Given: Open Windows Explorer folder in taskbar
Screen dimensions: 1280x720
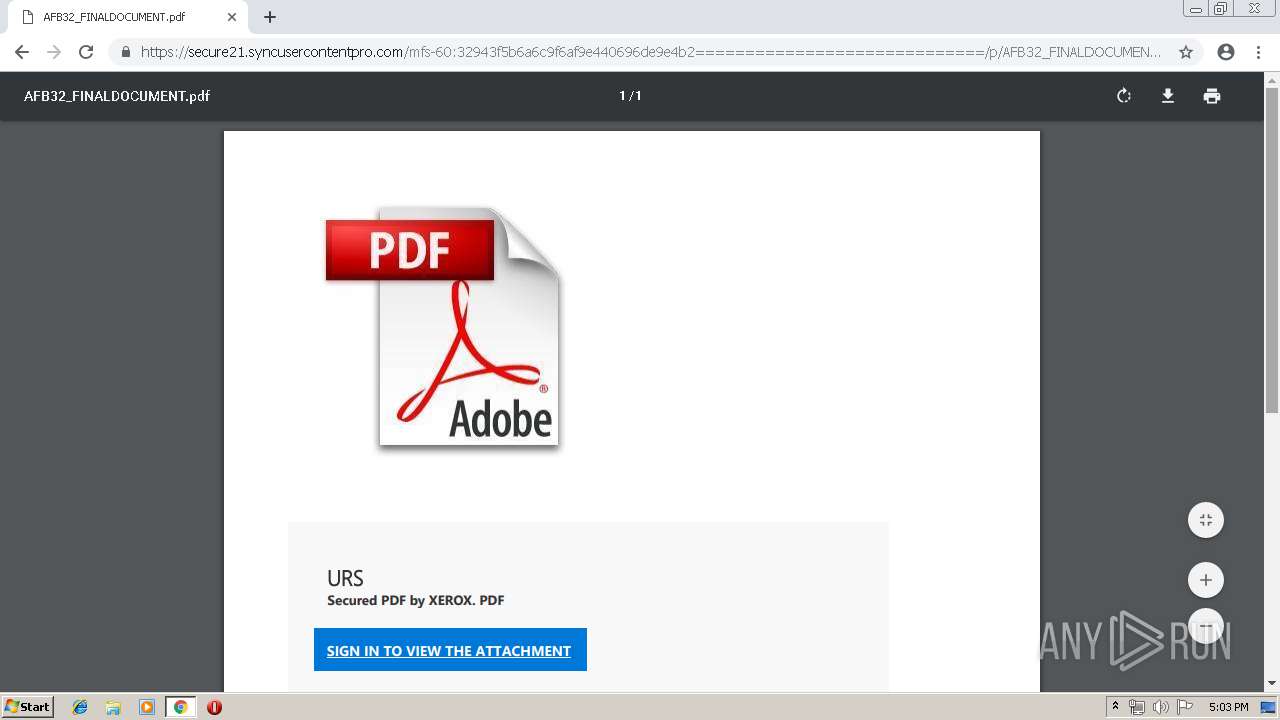Looking at the screenshot, I should pyautogui.click(x=113, y=707).
